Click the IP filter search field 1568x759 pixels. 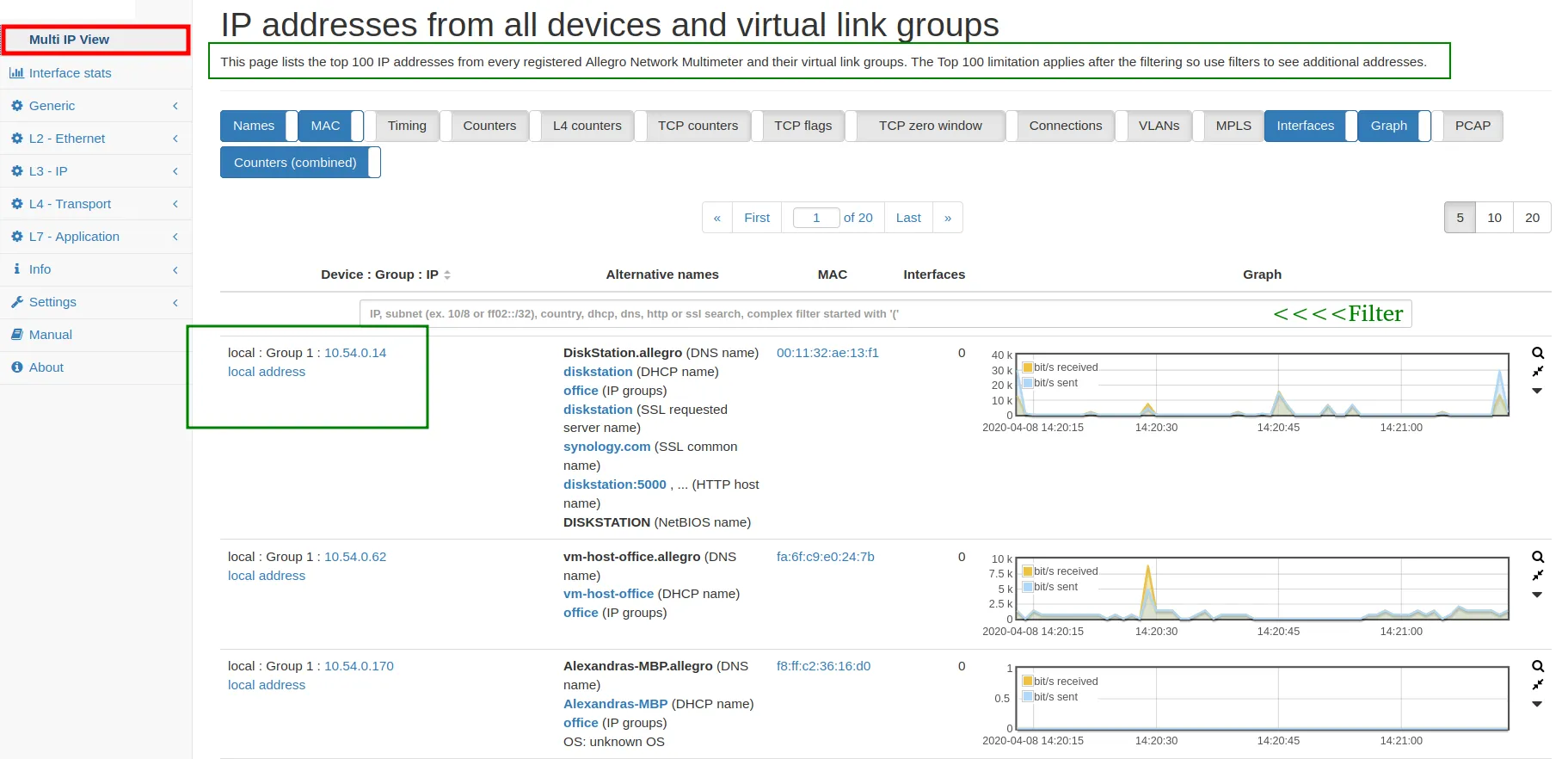[x=809, y=314]
